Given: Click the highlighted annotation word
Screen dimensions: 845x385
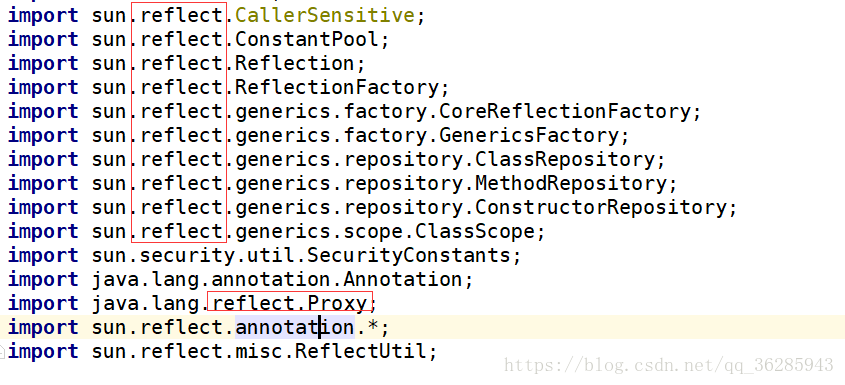Looking at the screenshot, I should tap(295, 327).
